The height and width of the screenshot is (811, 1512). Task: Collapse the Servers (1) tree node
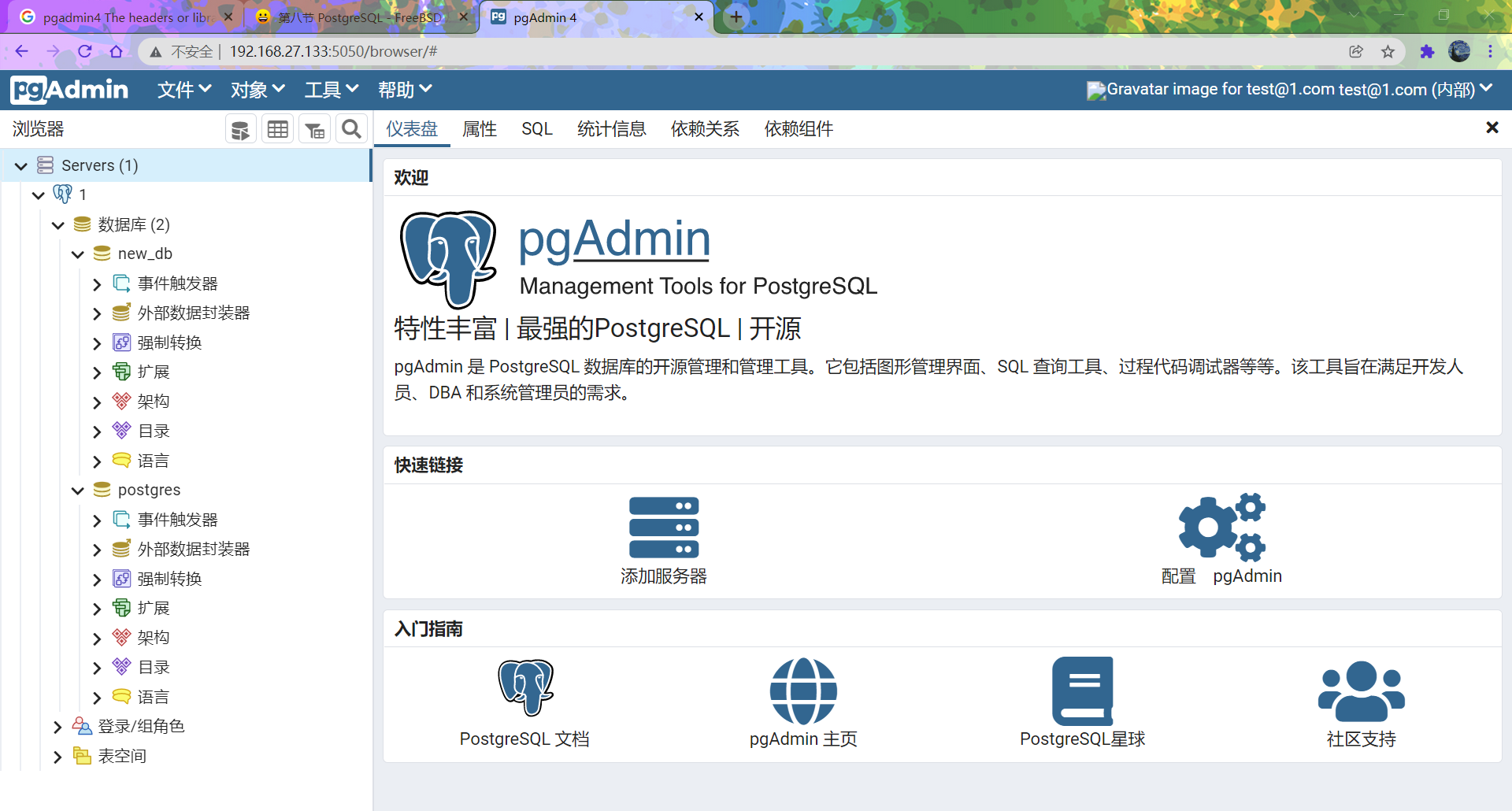coord(20,165)
